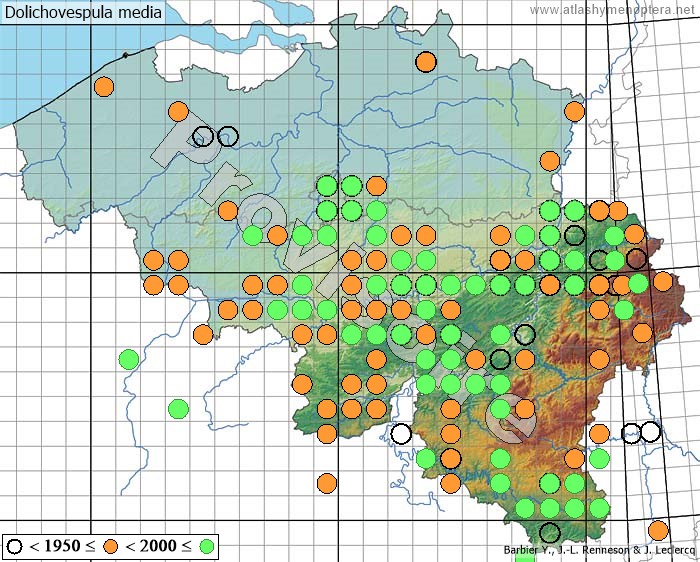Screen dimensions: 700x562
Task: Select the "< 1950 ≤" legend text
Action: [62, 546]
